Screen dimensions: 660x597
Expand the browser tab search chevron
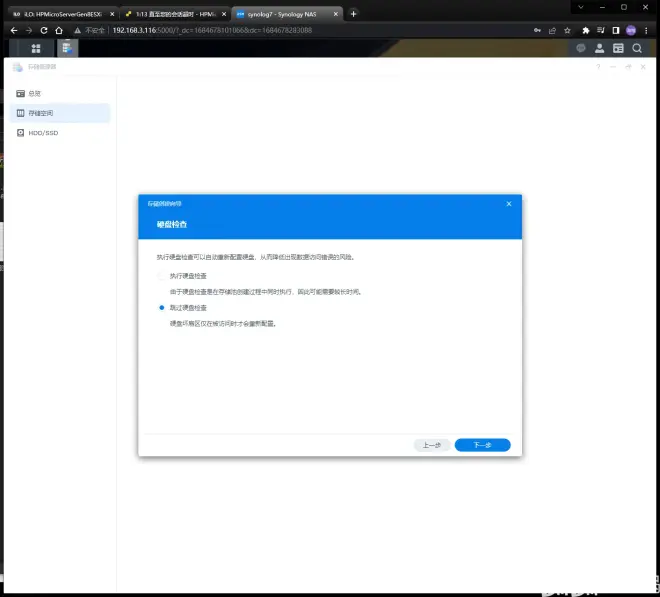point(581,7)
